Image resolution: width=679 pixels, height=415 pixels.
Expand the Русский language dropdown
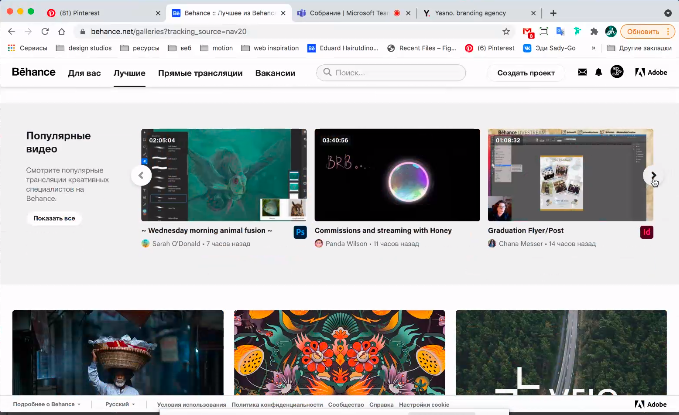pyautogui.click(x=124, y=404)
